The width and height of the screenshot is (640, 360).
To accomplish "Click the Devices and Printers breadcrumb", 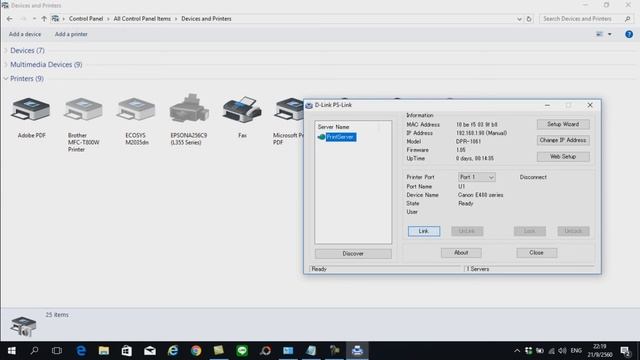I will coord(206,19).
